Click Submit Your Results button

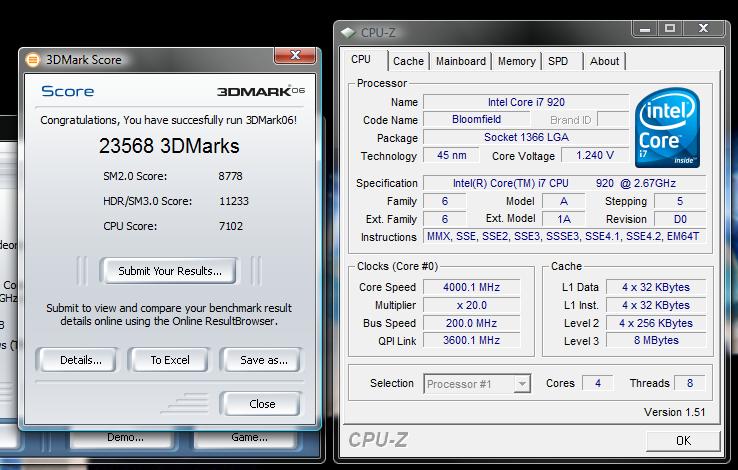coord(169,271)
